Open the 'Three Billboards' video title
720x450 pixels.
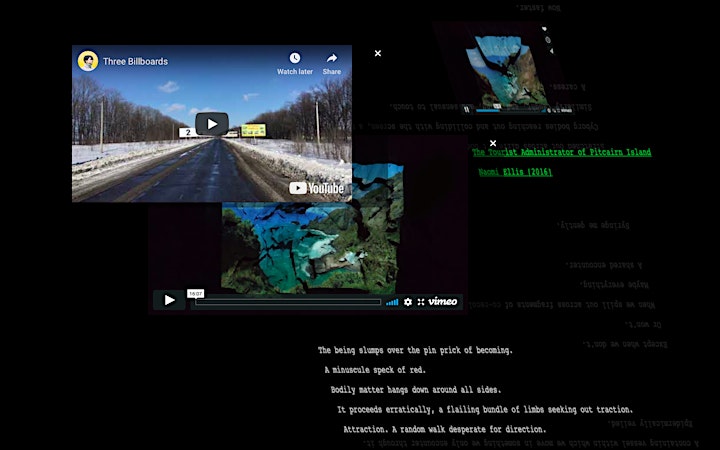(135, 61)
